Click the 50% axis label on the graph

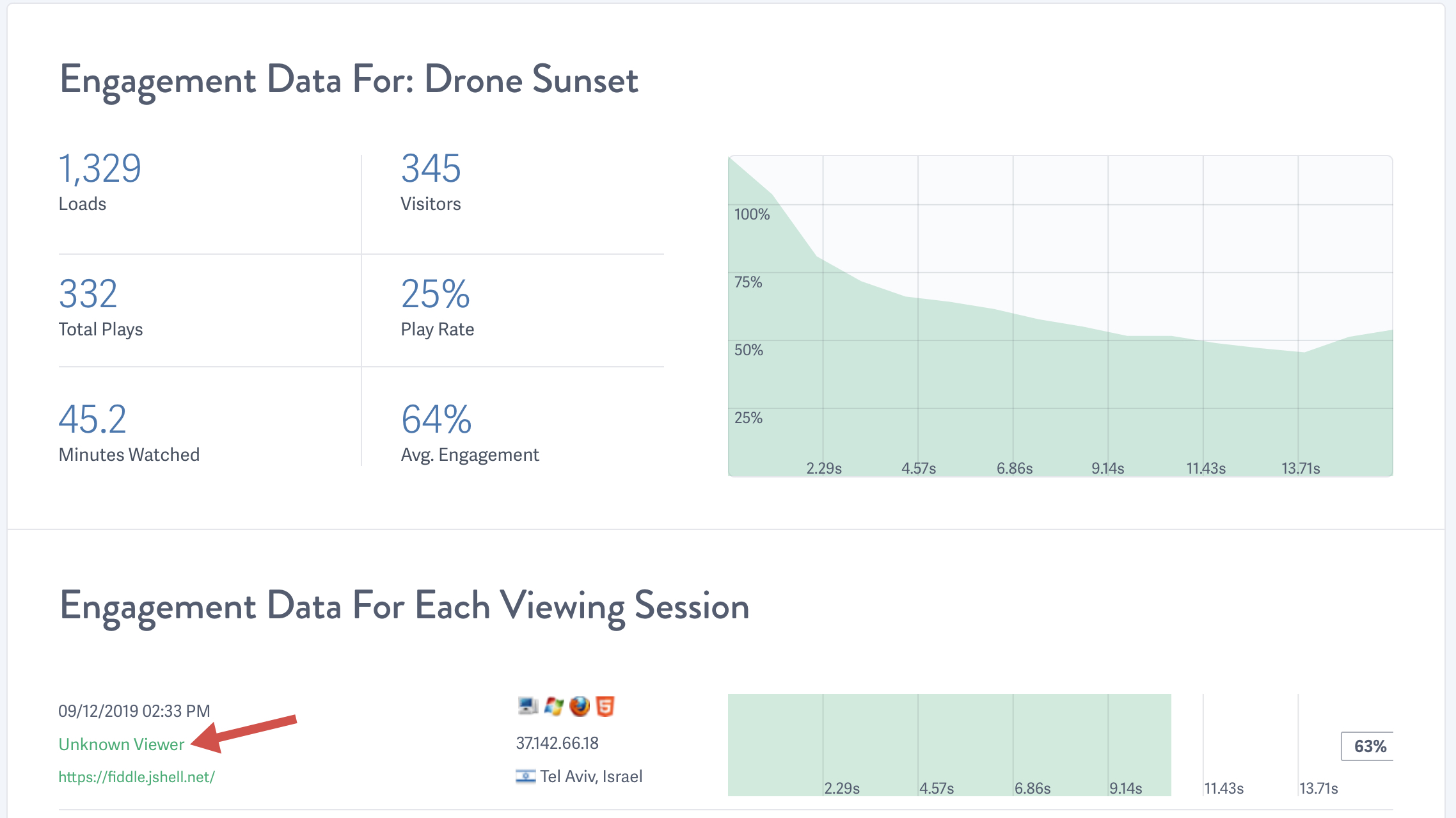pos(748,350)
